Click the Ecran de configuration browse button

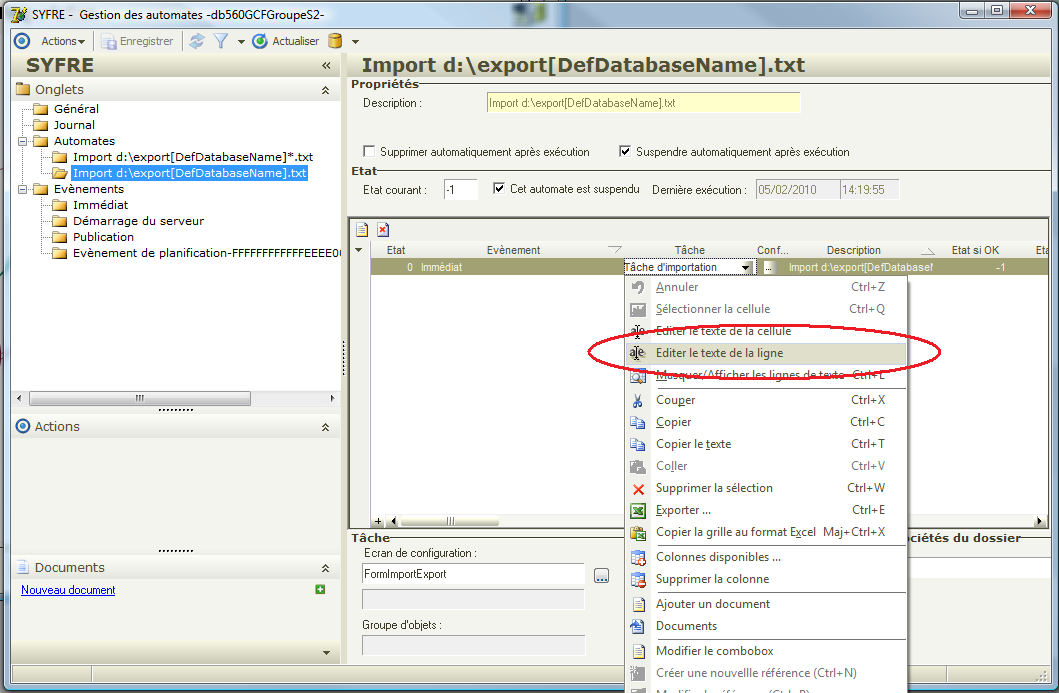(x=601, y=575)
